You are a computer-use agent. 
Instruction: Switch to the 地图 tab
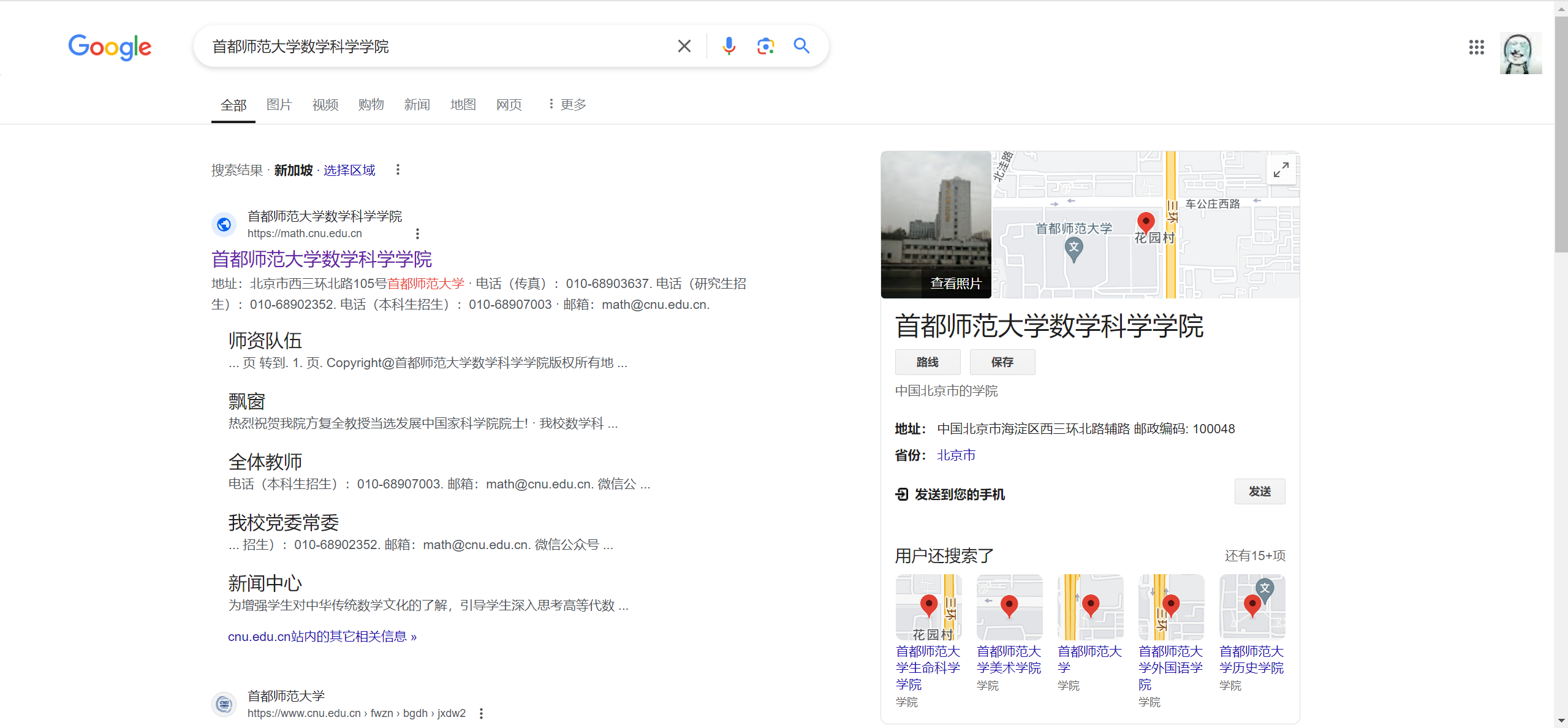(x=463, y=105)
